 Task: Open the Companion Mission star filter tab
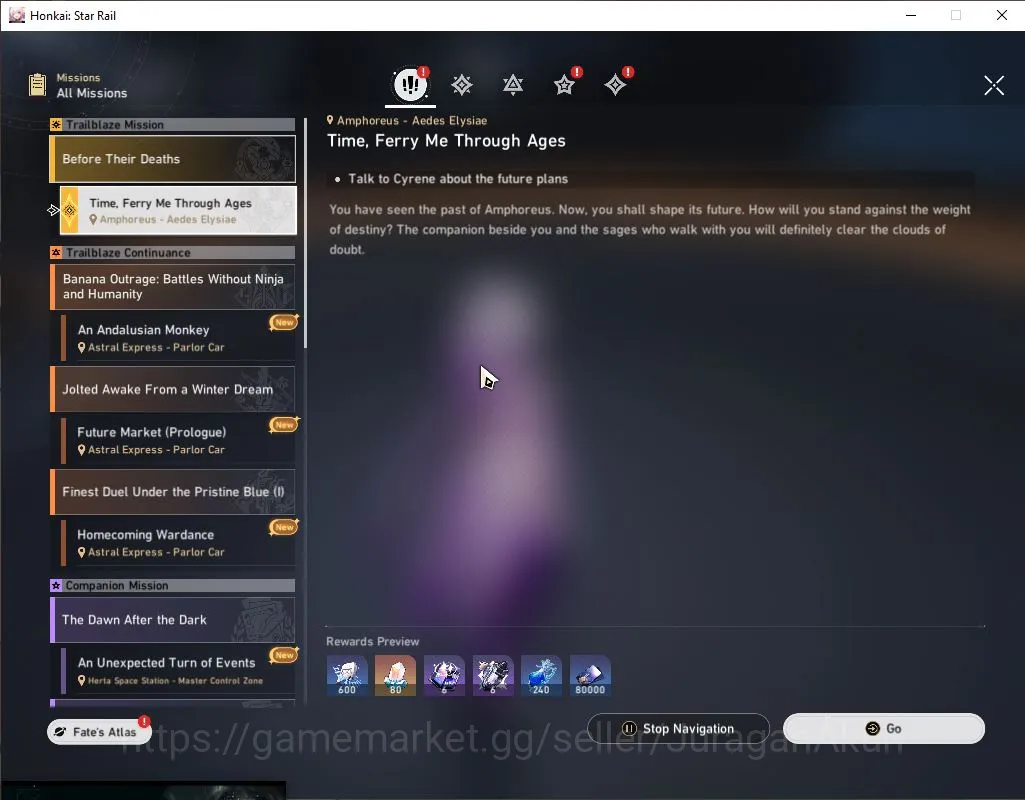point(564,85)
